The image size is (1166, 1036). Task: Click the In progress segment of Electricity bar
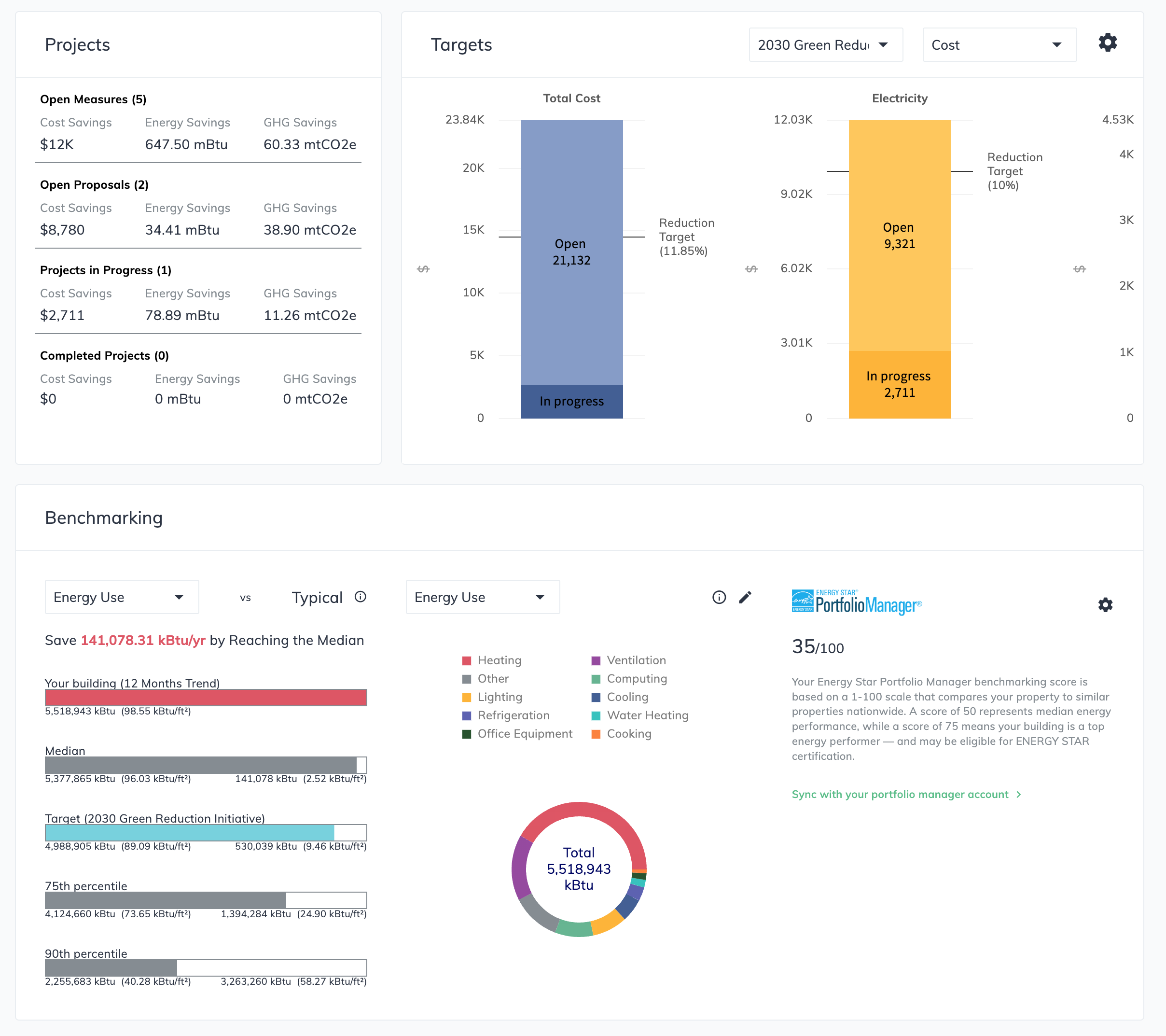tap(899, 384)
